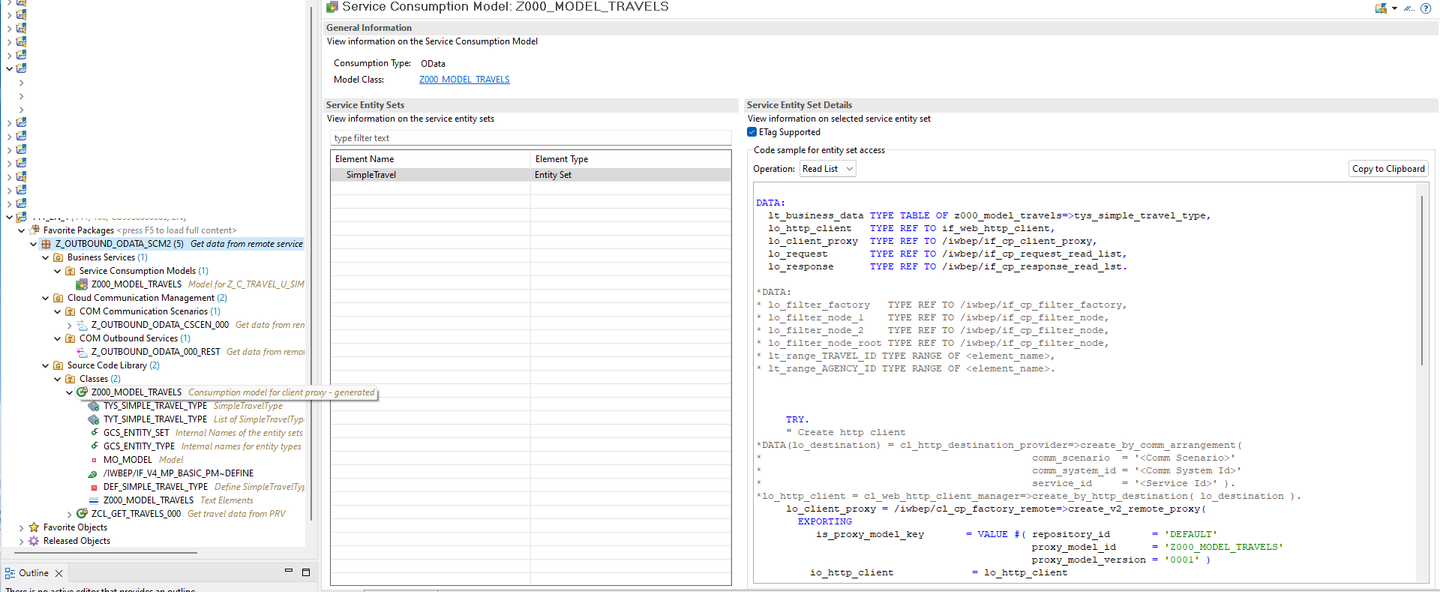This screenshot has width=1440, height=592.
Task: Expand the Favorite Objects node
Action: [x=22, y=527]
